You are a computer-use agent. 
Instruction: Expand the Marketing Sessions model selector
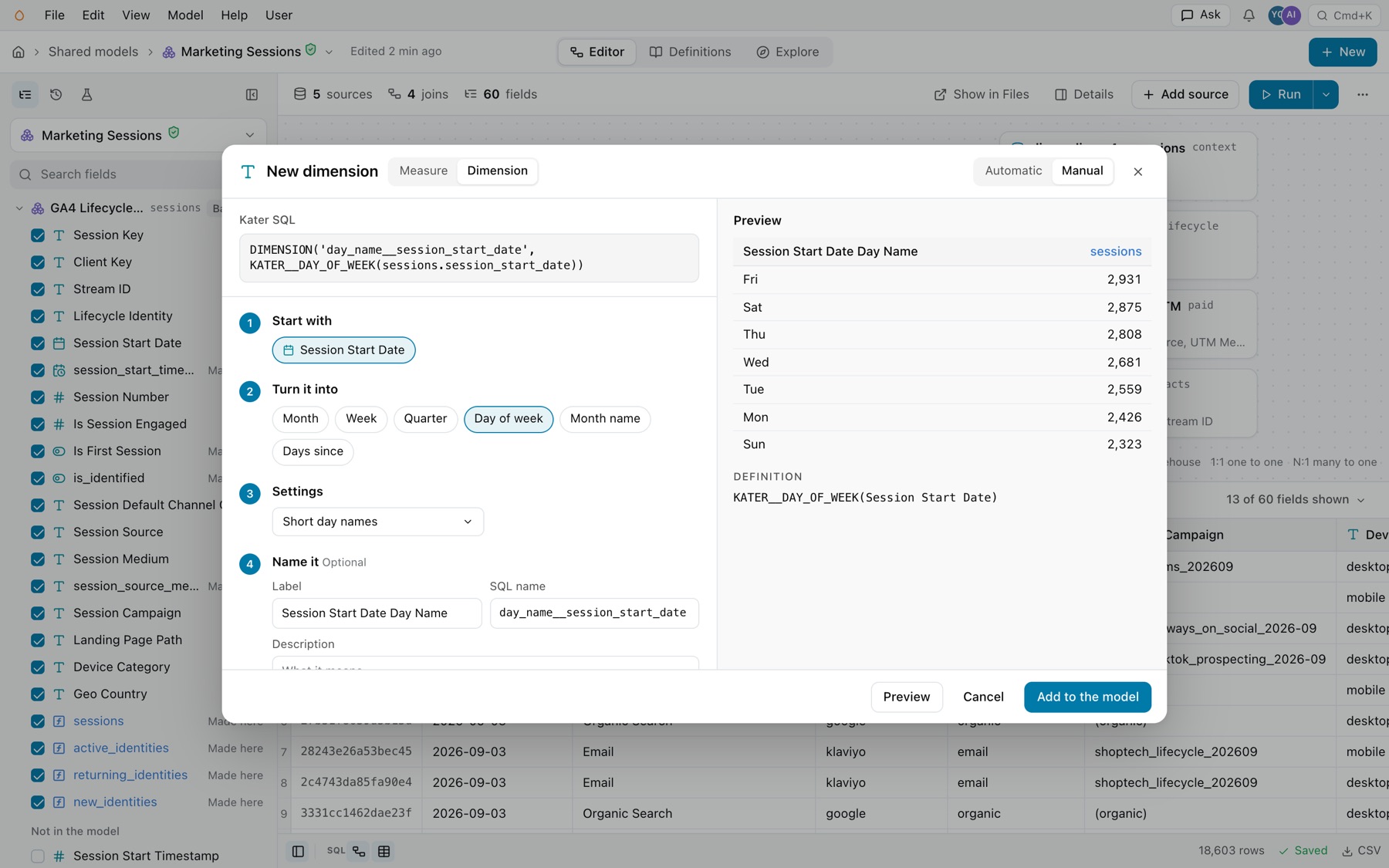[139, 135]
